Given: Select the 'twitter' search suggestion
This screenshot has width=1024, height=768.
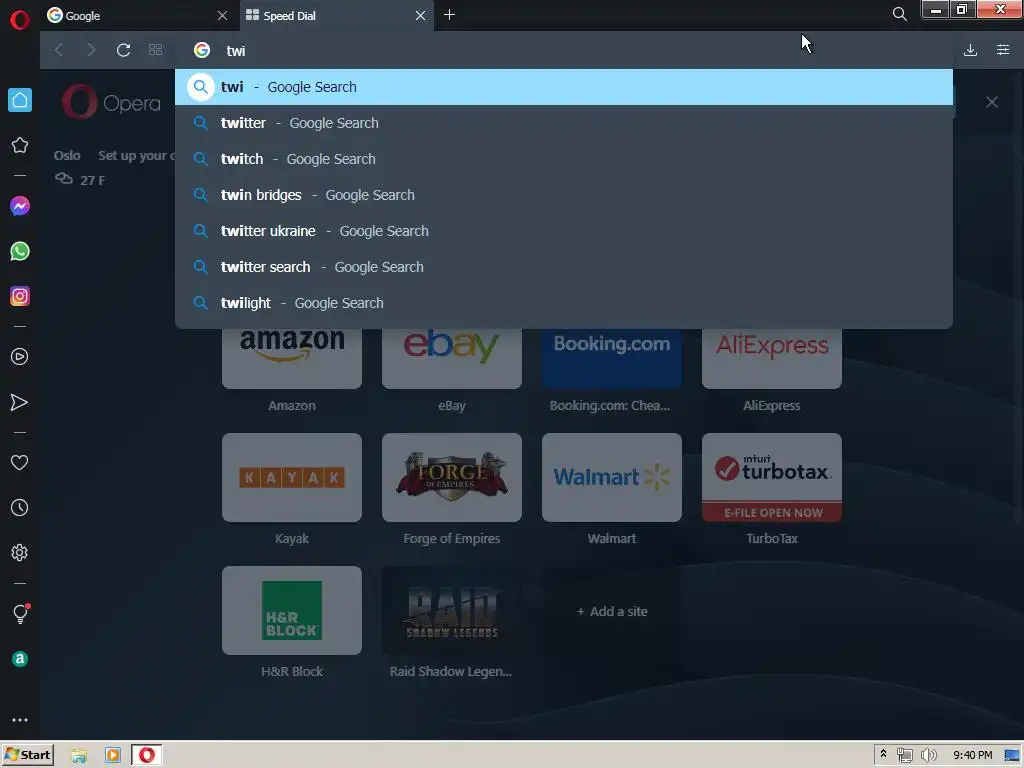Looking at the screenshot, I should [x=564, y=123].
